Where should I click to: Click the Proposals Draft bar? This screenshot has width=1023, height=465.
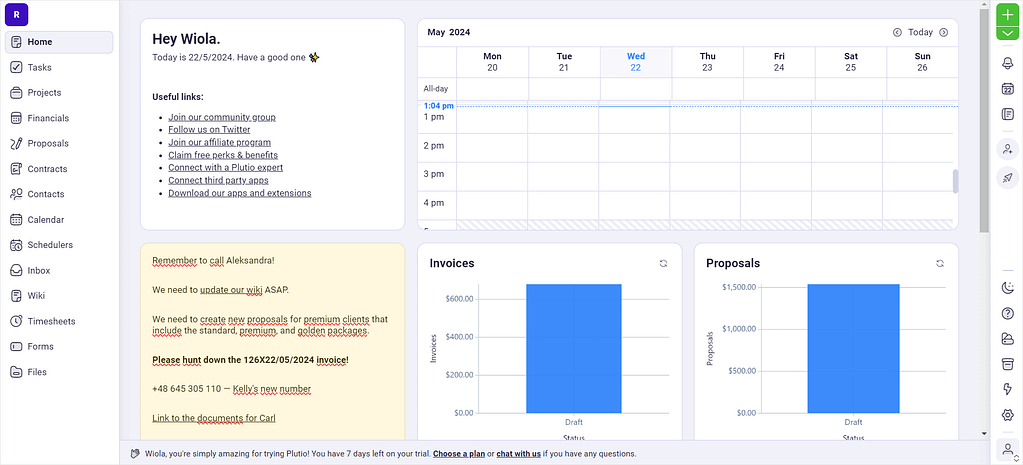coord(853,348)
